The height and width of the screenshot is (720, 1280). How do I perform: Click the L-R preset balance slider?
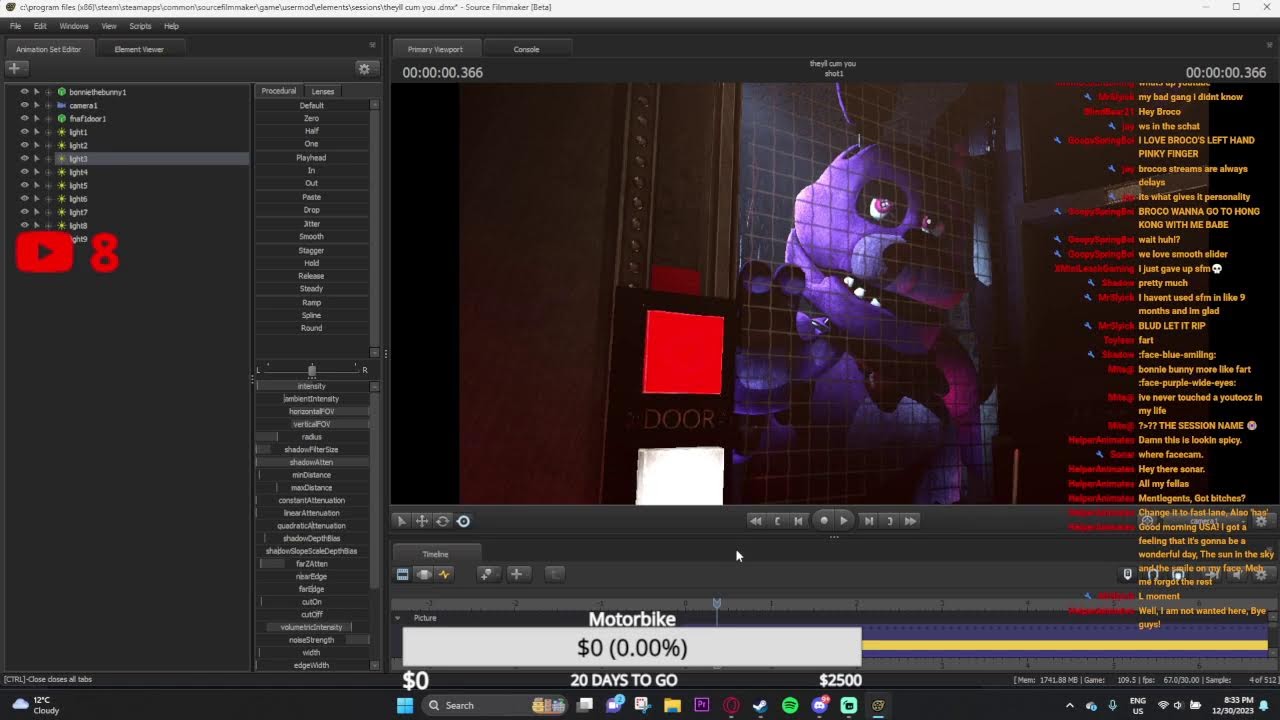tap(311, 370)
